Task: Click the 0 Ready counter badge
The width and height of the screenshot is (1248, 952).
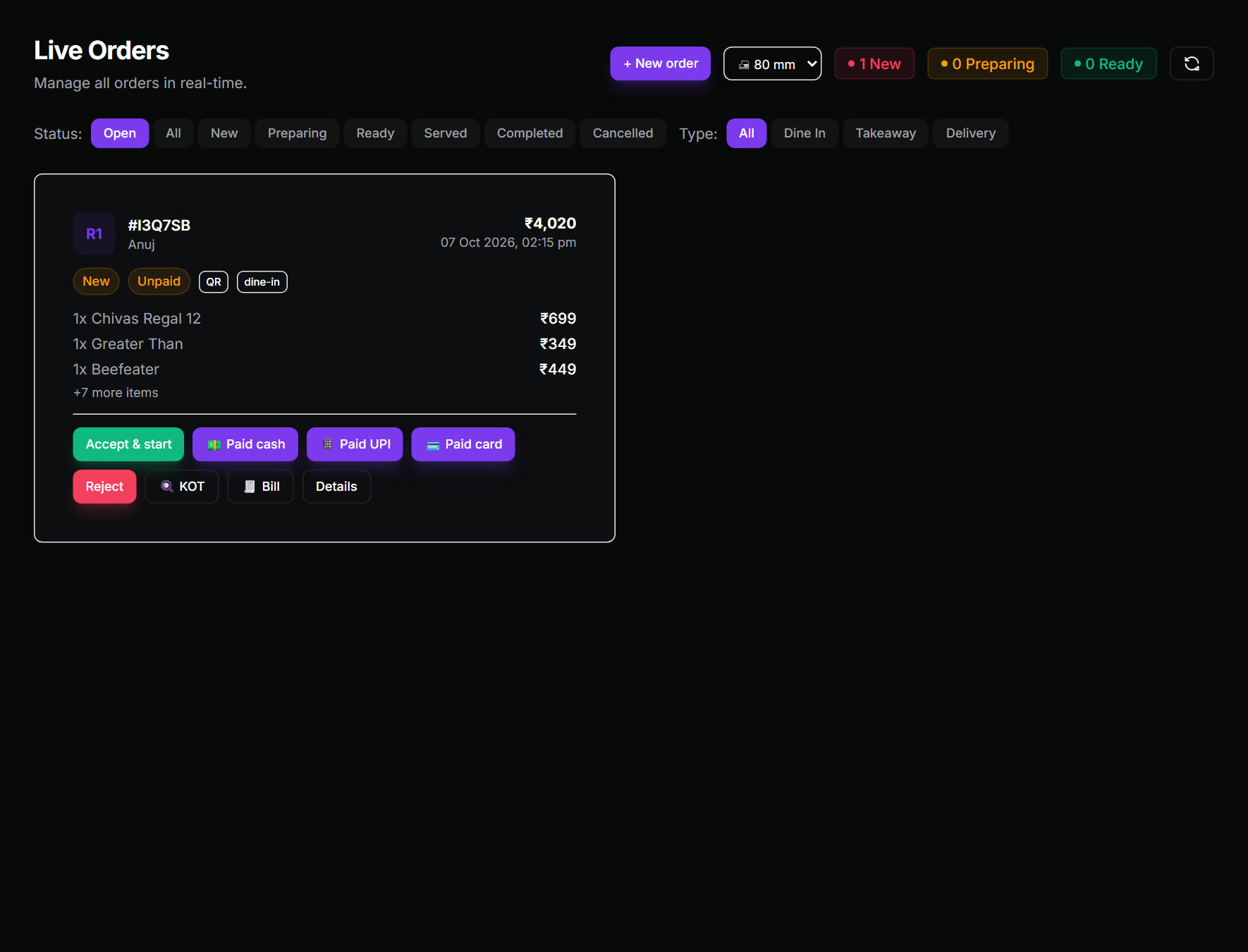Action: [1108, 63]
